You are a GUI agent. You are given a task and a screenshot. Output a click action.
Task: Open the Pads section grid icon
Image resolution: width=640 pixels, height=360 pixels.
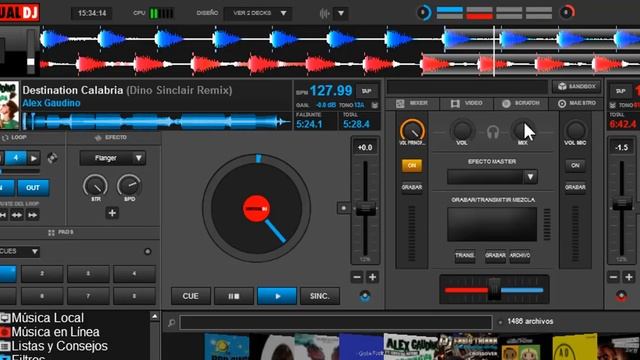tap(51, 232)
